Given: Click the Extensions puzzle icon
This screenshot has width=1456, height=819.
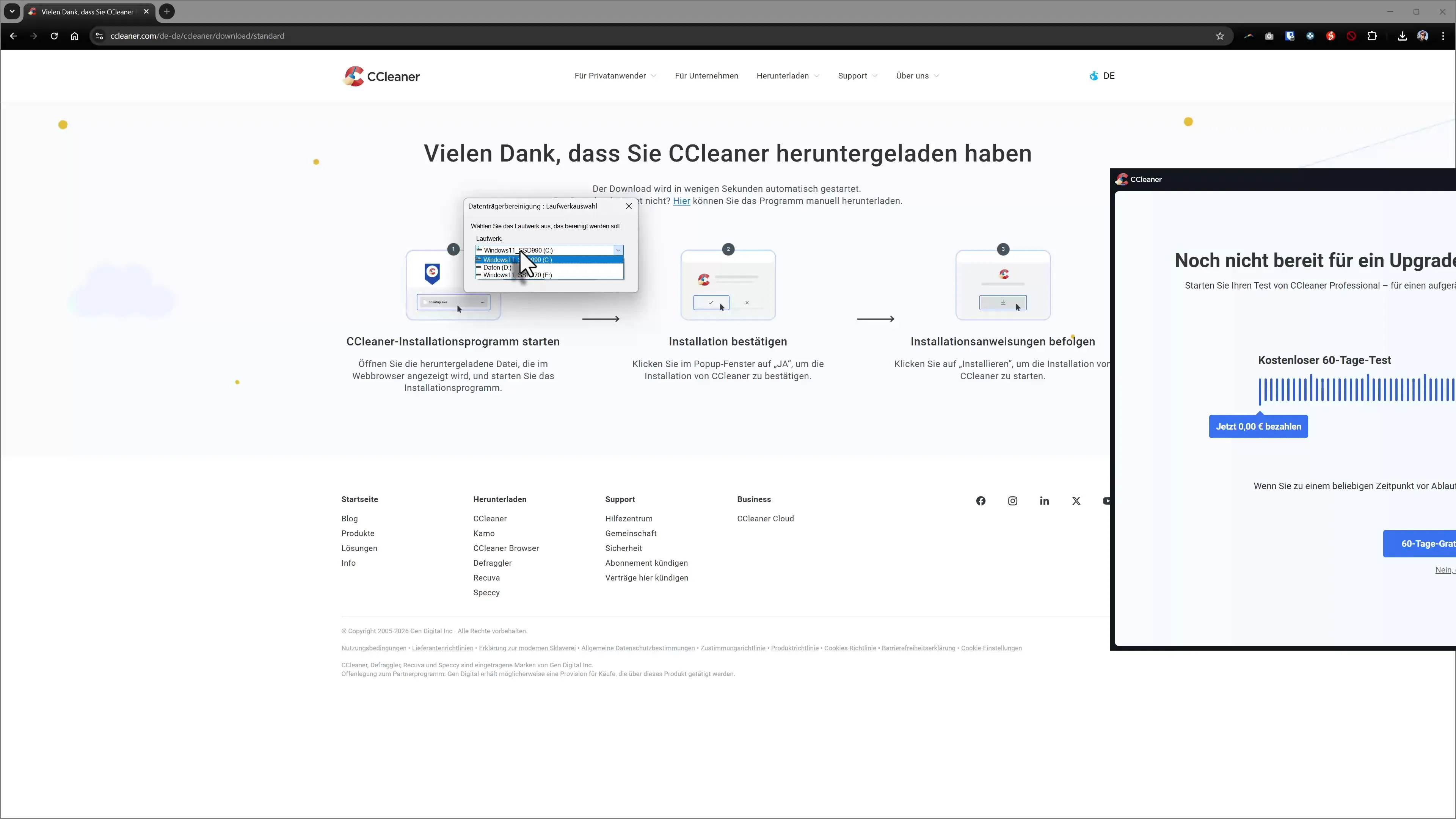Looking at the screenshot, I should [1372, 36].
